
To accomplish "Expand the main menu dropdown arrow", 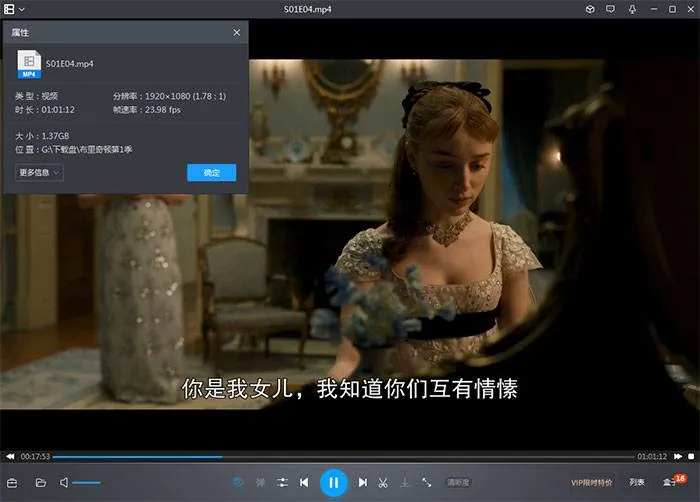I will (22, 9).
